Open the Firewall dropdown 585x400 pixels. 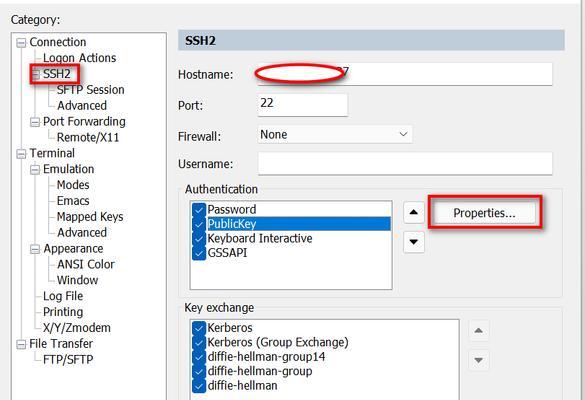click(335, 134)
